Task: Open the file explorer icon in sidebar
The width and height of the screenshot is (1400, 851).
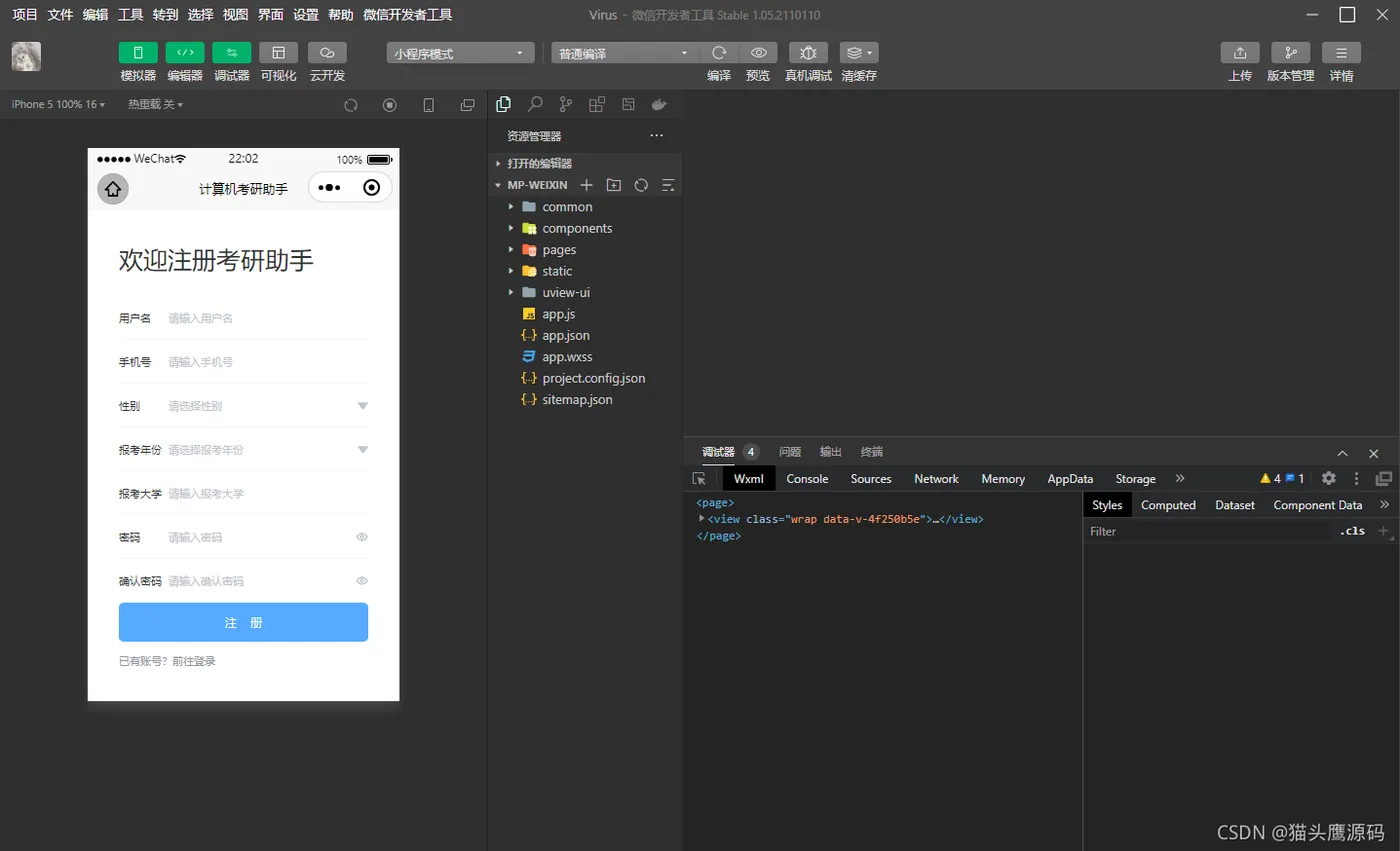Action: tap(504, 104)
